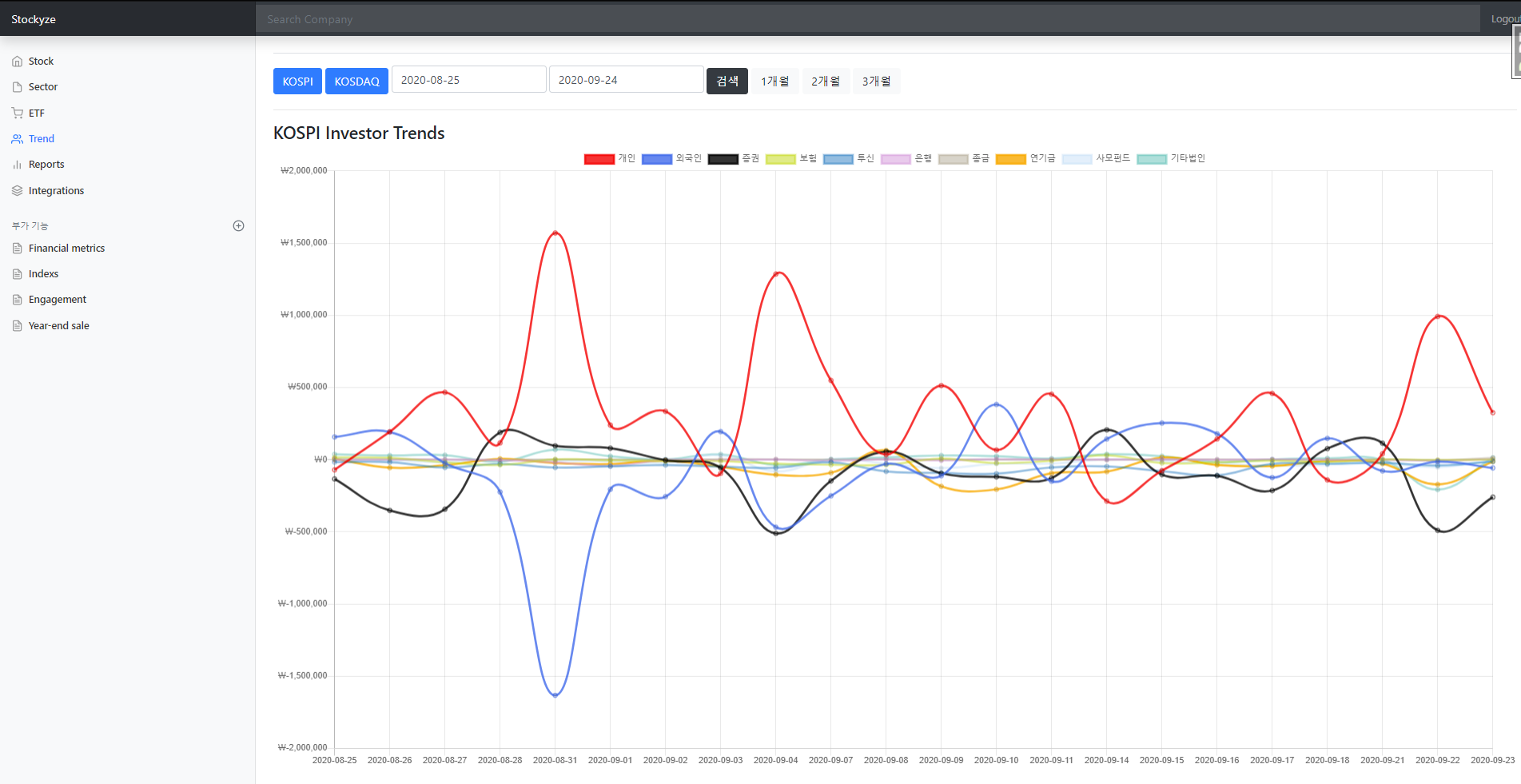Viewport: 1521px width, 784px height.
Task: Select the Trend menu item
Action: [42, 139]
